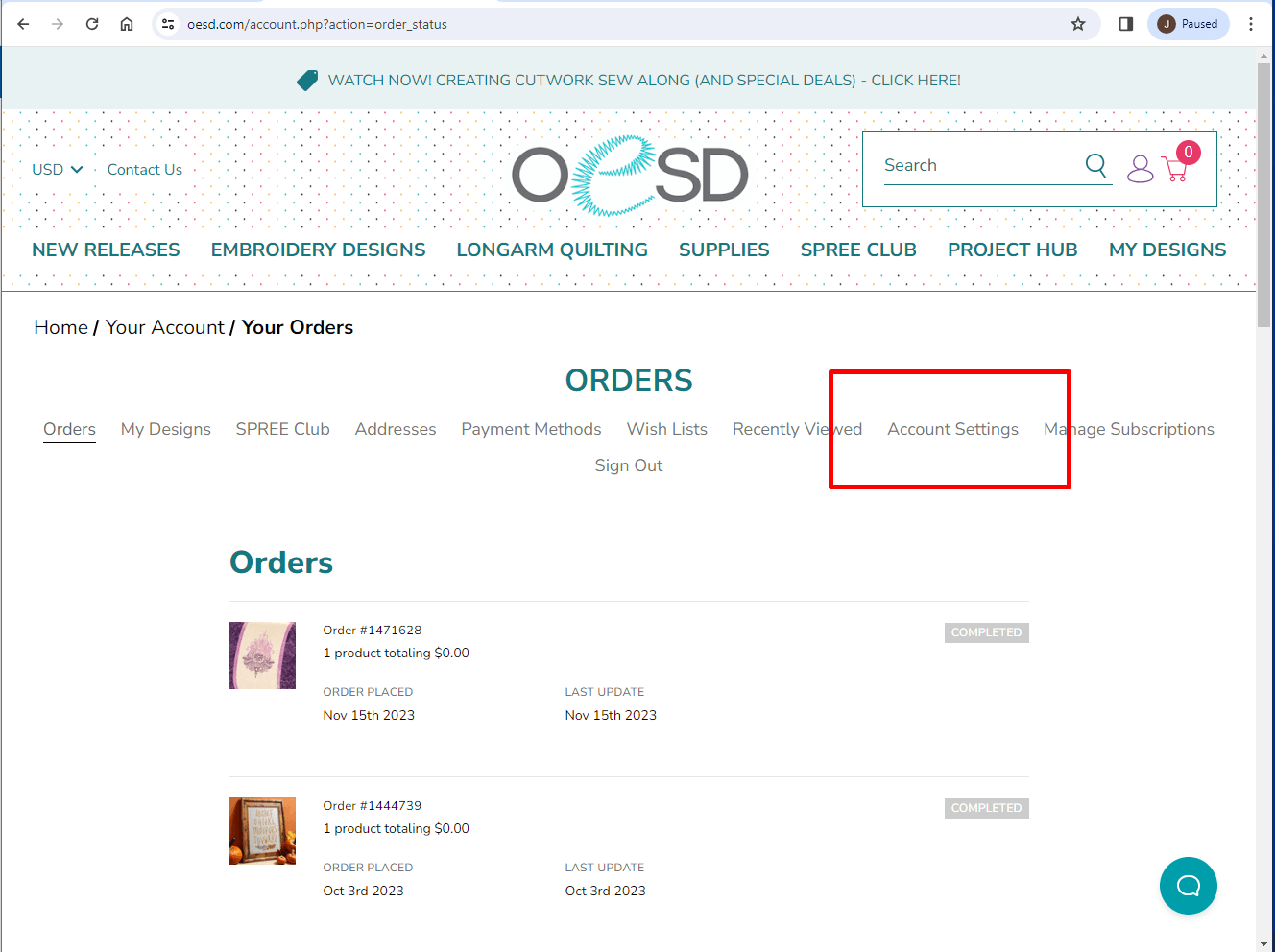The height and width of the screenshot is (952, 1275).
Task: Reload the page with refresh icon
Action: click(x=92, y=24)
